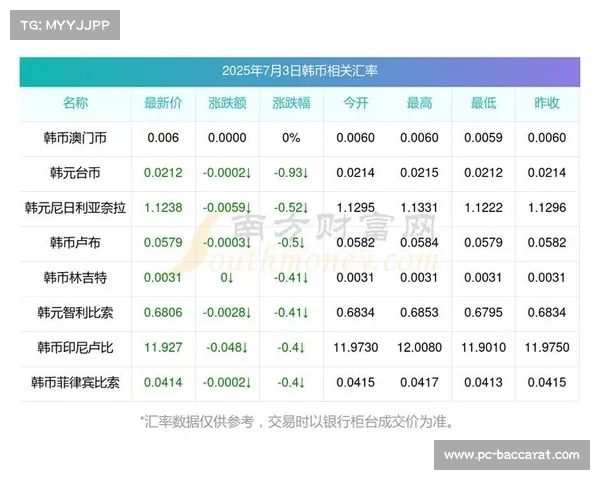Click the 韩元尼日利亚奈拉 row name
The width and height of the screenshot is (600, 480).
[x=75, y=208]
